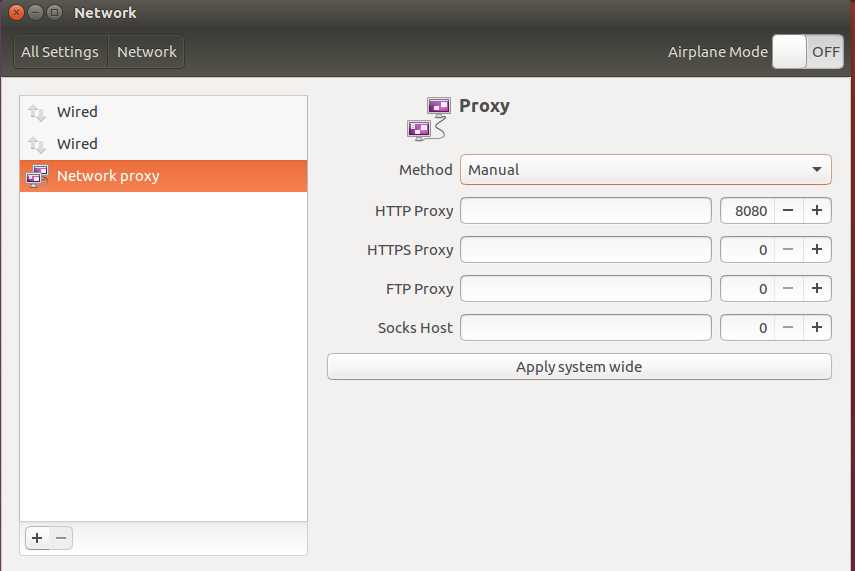Click the HTTPS Proxy label
Screen dimensions: 855x571
(x=410, y=250)
